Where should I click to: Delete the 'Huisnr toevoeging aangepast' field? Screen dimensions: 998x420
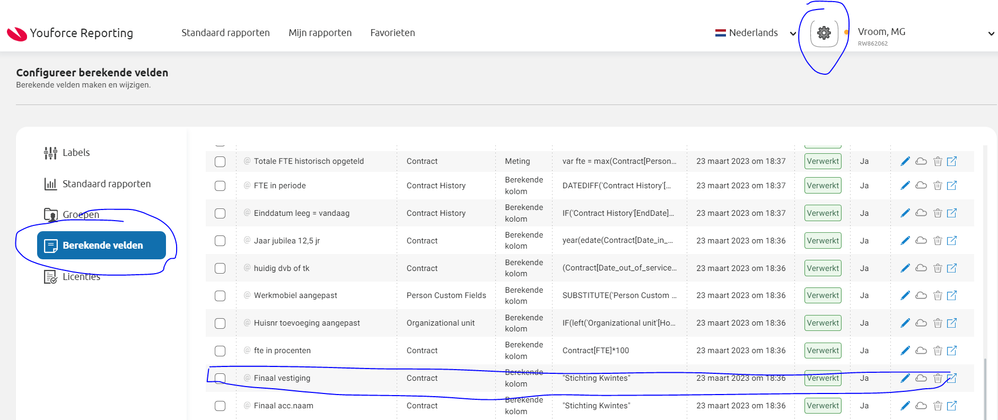click(937, 323)
